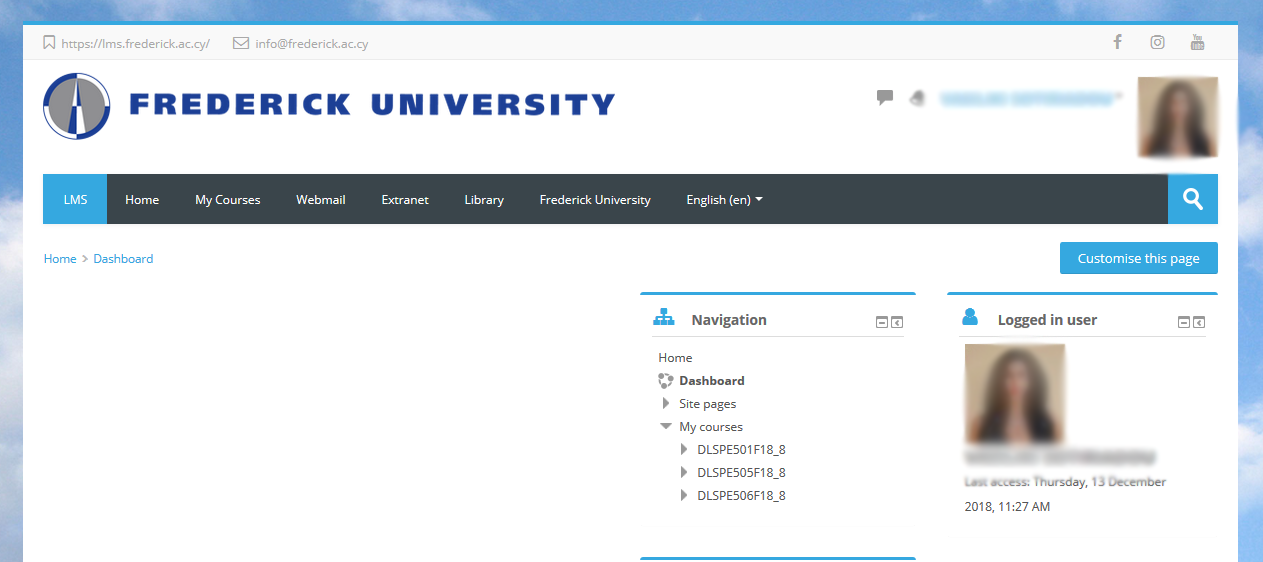Screen dimensions: 1263x562
Task: Open the https://lms.frederick.ac.cy/ link
Action: pos(135,43)
